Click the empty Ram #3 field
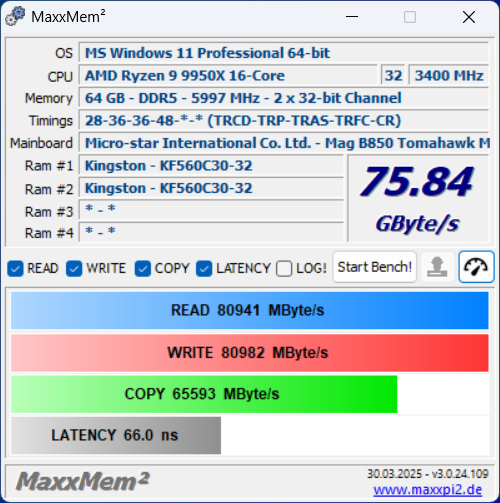Screen dimensions: 500x503 [211, 210]
